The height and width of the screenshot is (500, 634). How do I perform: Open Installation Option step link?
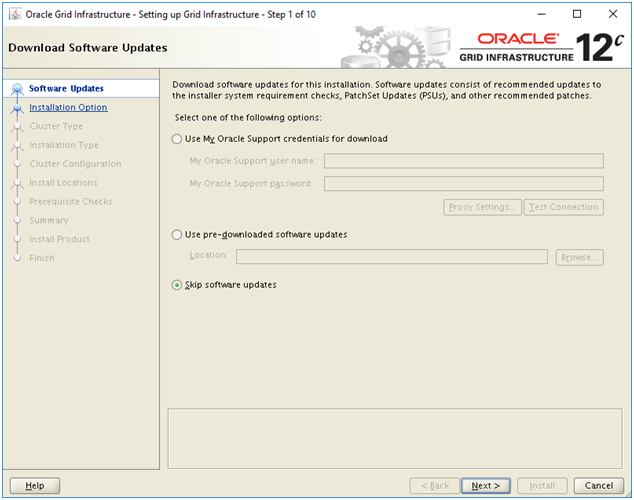68,108
